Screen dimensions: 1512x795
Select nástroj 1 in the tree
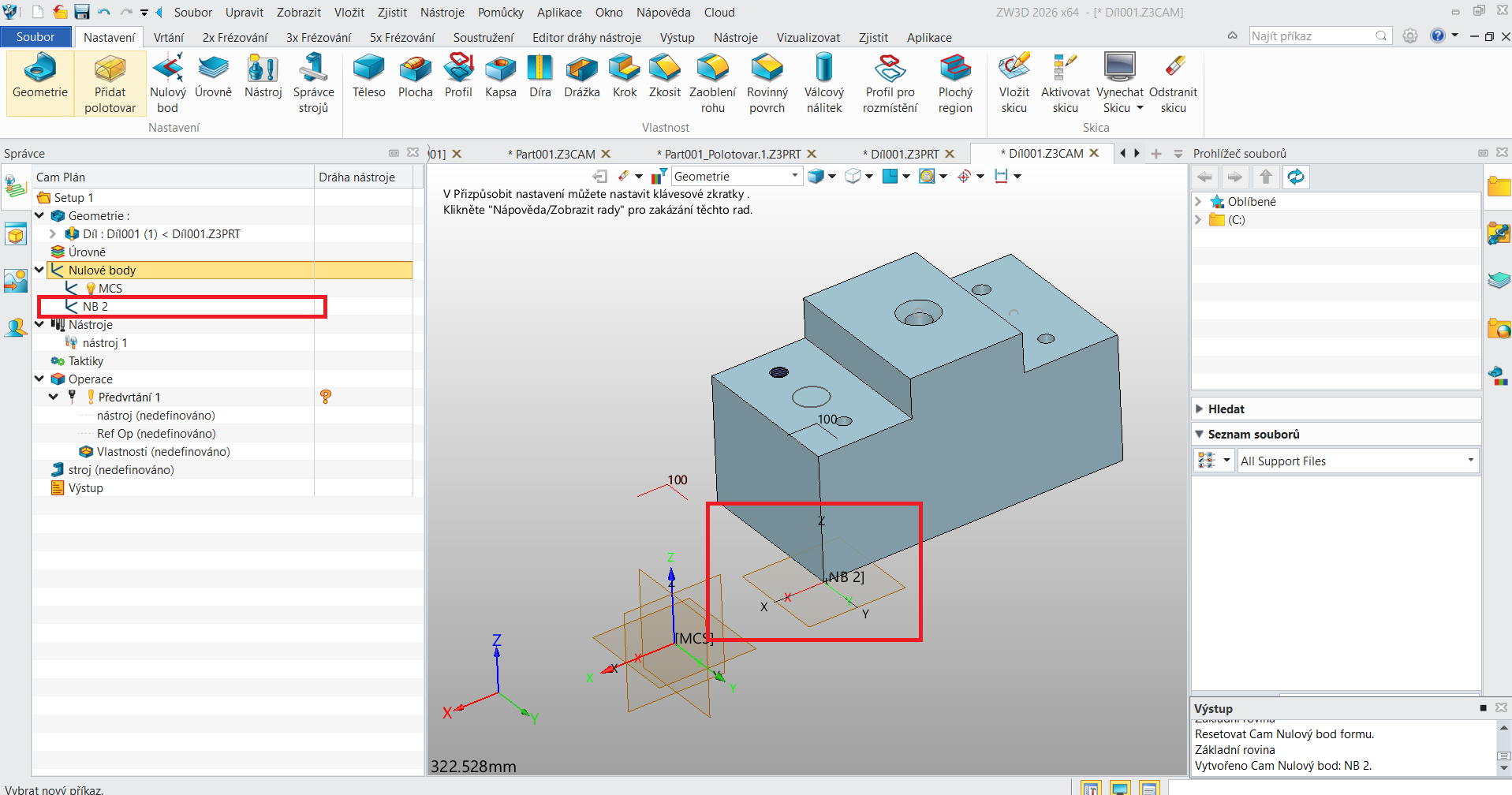coord(105,342)
